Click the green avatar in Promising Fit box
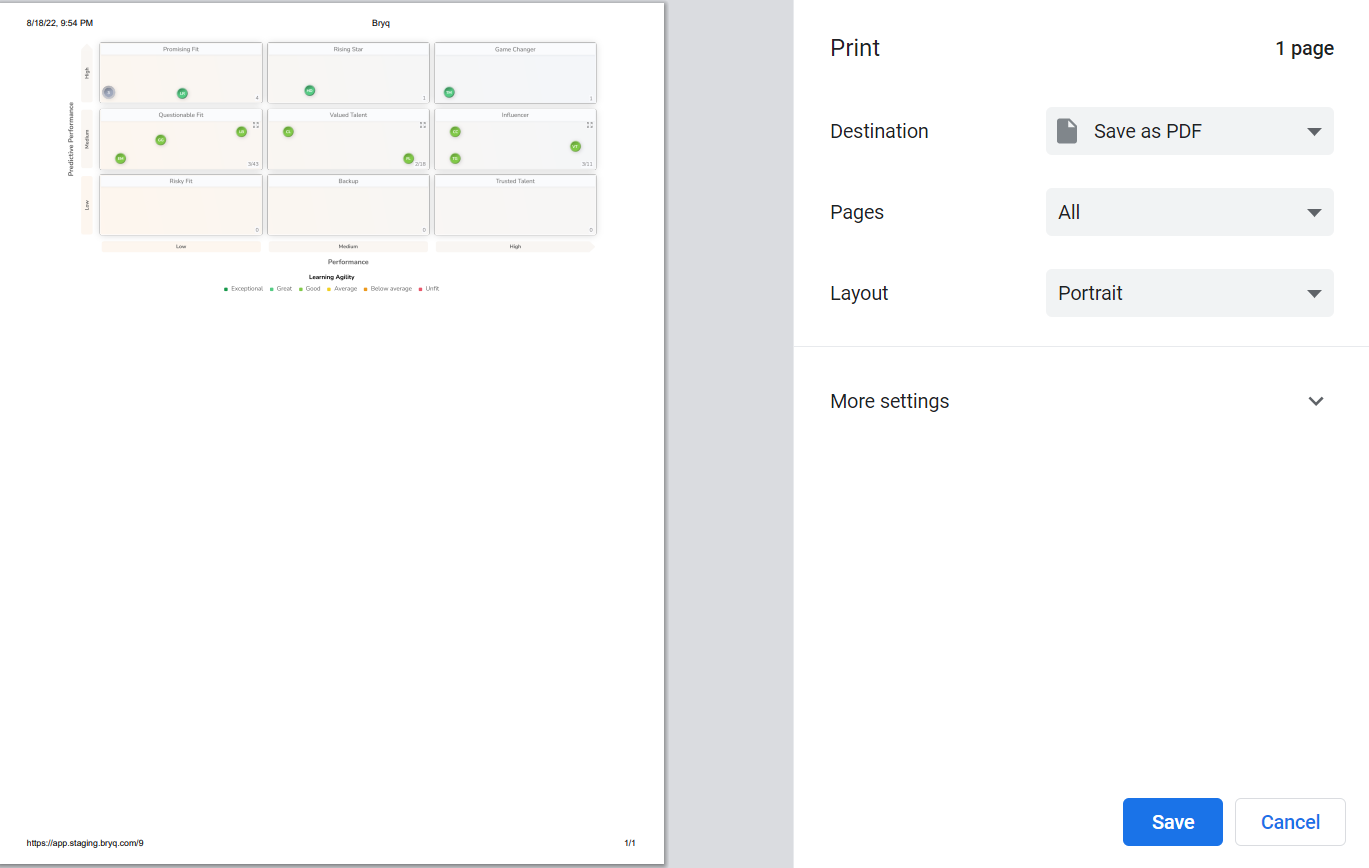Image resolution: width=1369 pixels, height=868 pixels. click(x=182, y=93)
